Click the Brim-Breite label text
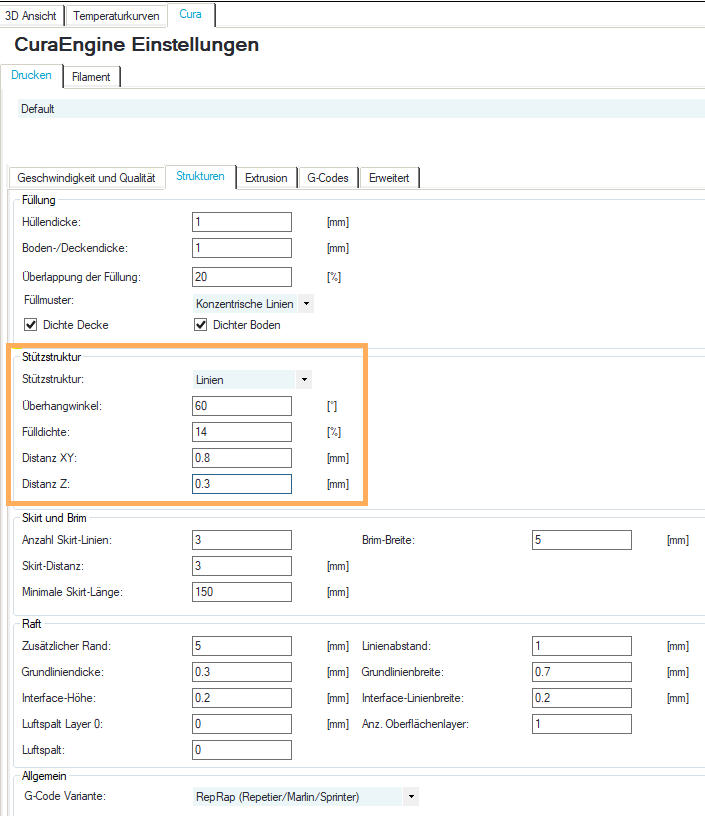The image size is (705, 816). (x=388, y=540)
